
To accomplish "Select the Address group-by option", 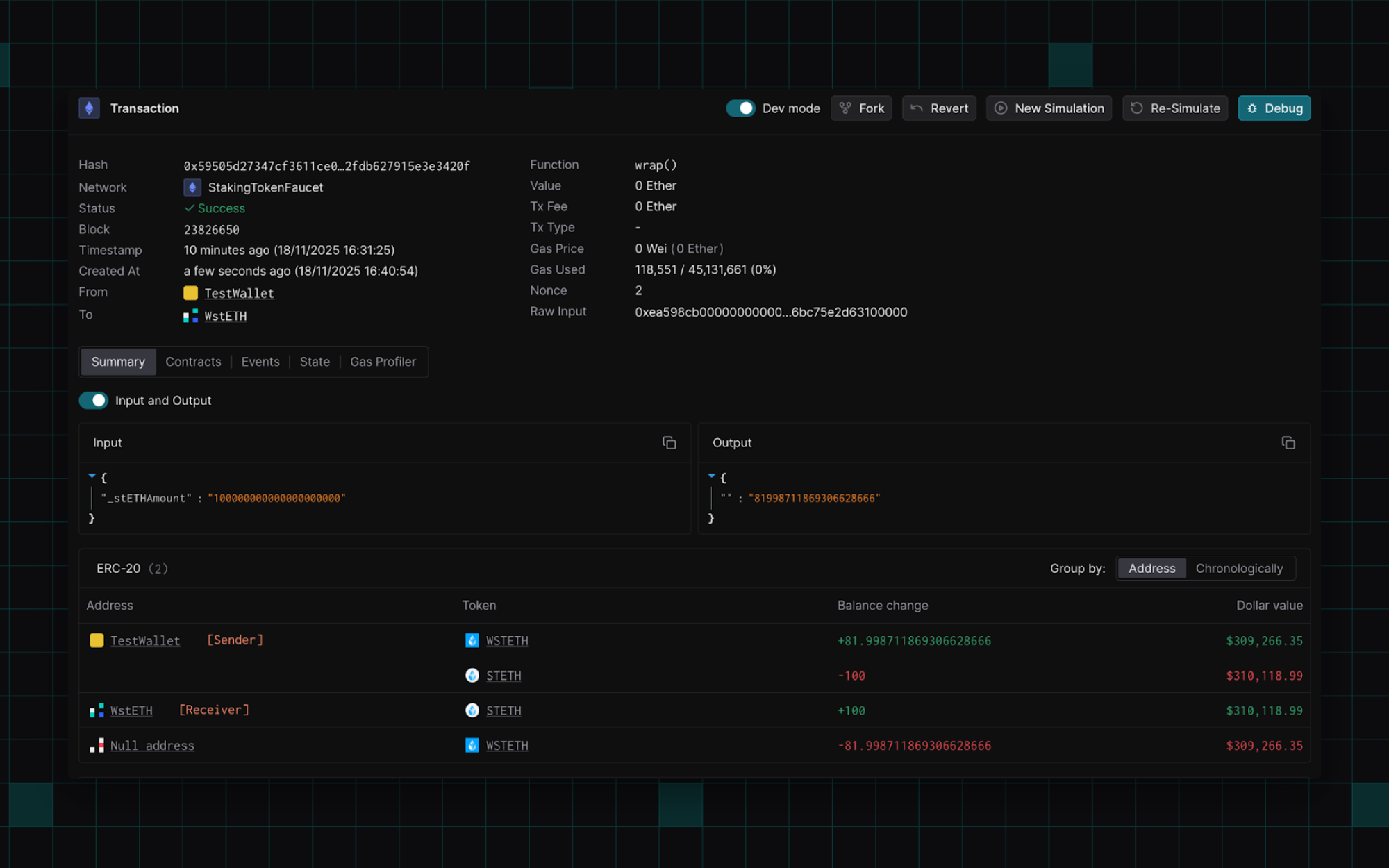I will (1151, 568).
